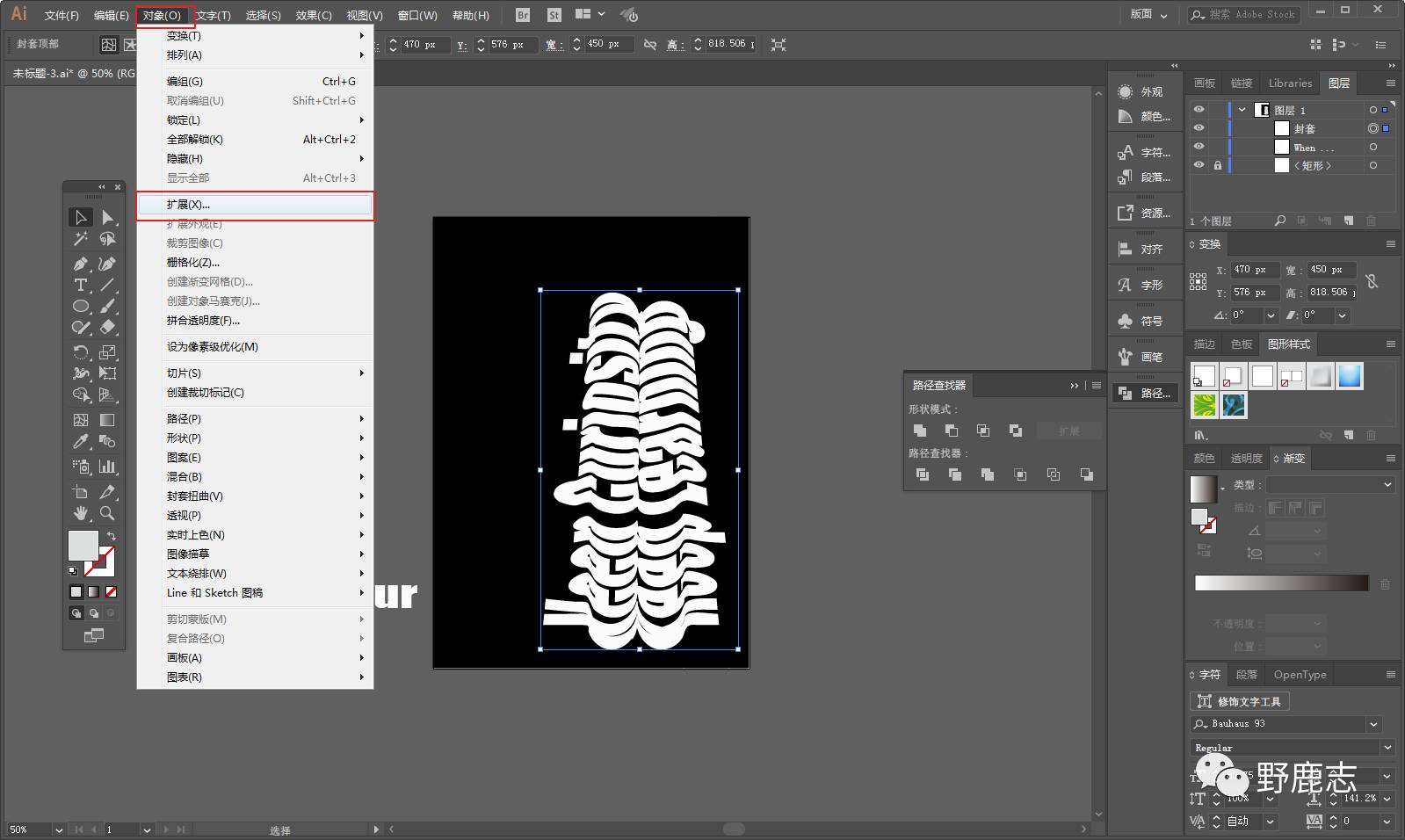Select the Pen tool
The width and height of the screenshot is (1405, 840).
(81, 264)
